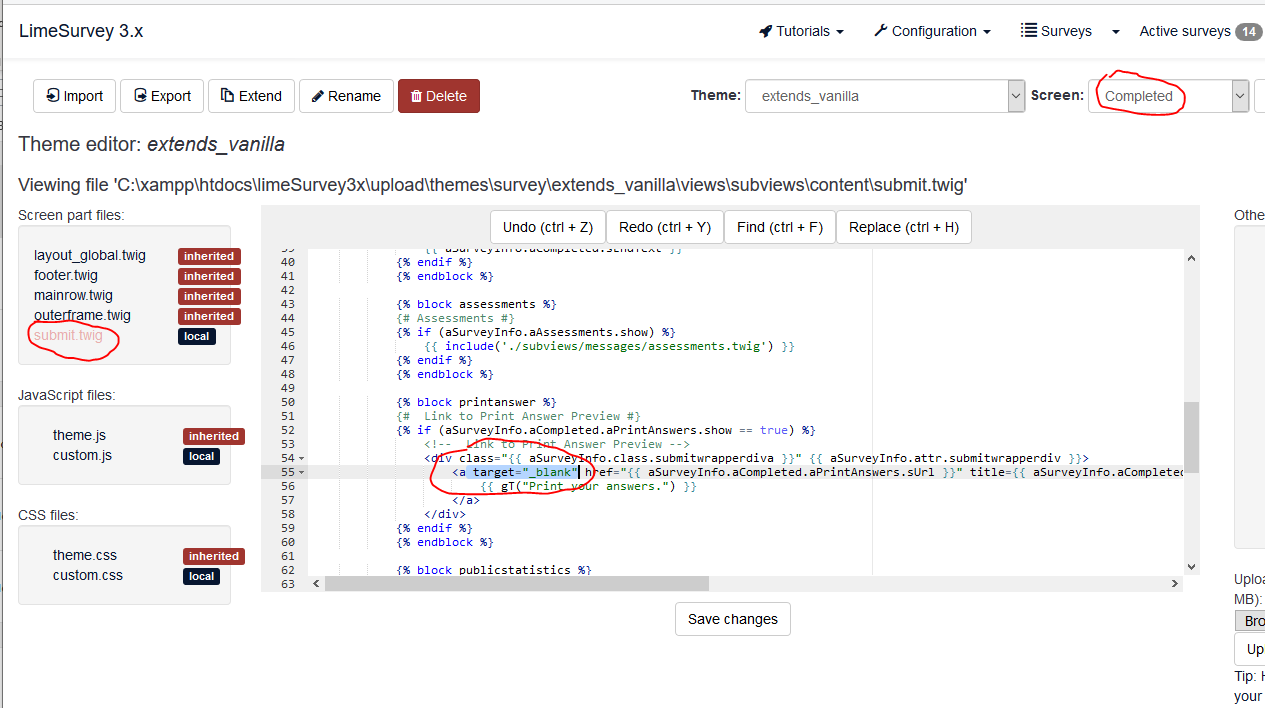Image resolution: width=1265 pixels, height=708 pixels.
Task: Collapse code fold arrow on line 55
Action: pyautogui.click(x=302, y=472)
